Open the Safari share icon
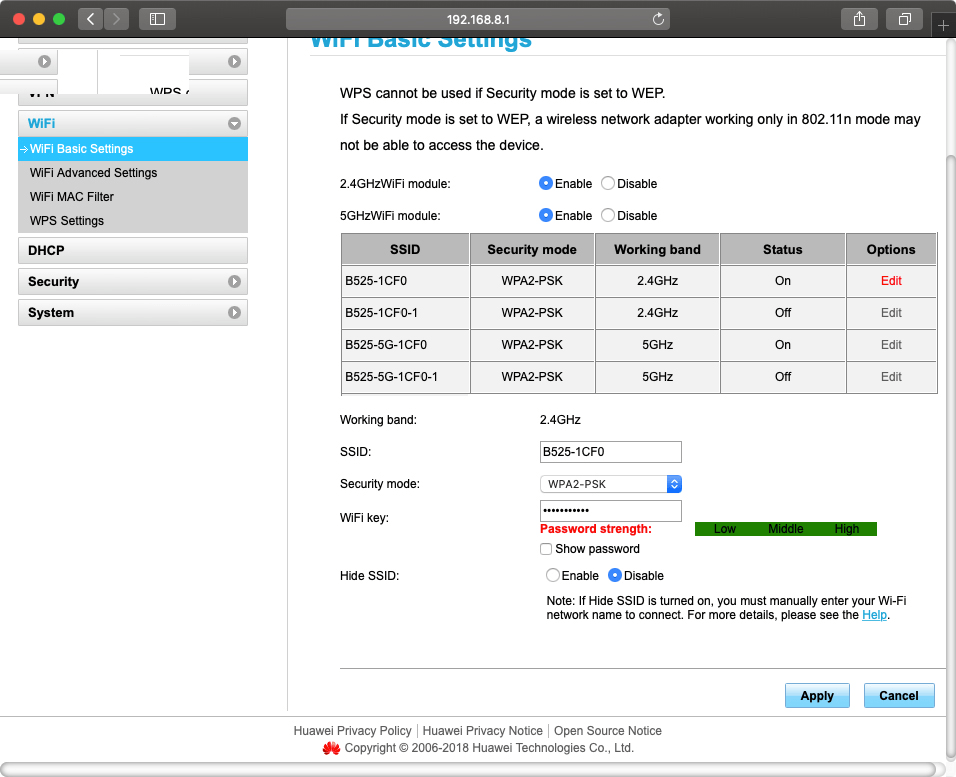The width and height of the screenshot is (956, 777). tap(859, 19)
